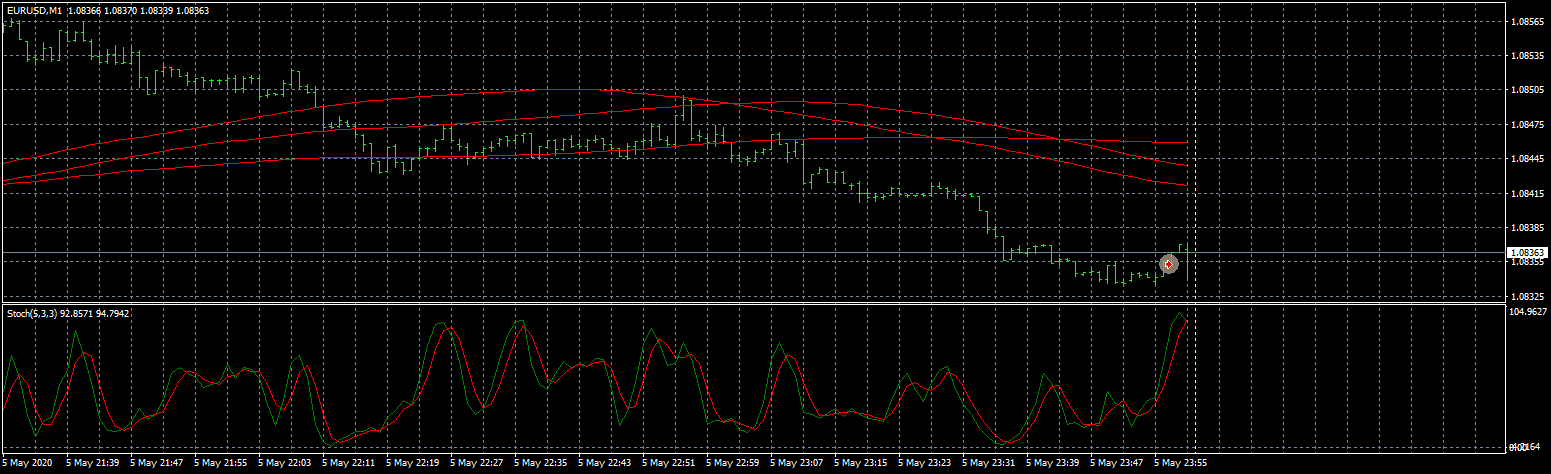
Task: Click the 5 May 2020 date label
Action: point(28,463)
